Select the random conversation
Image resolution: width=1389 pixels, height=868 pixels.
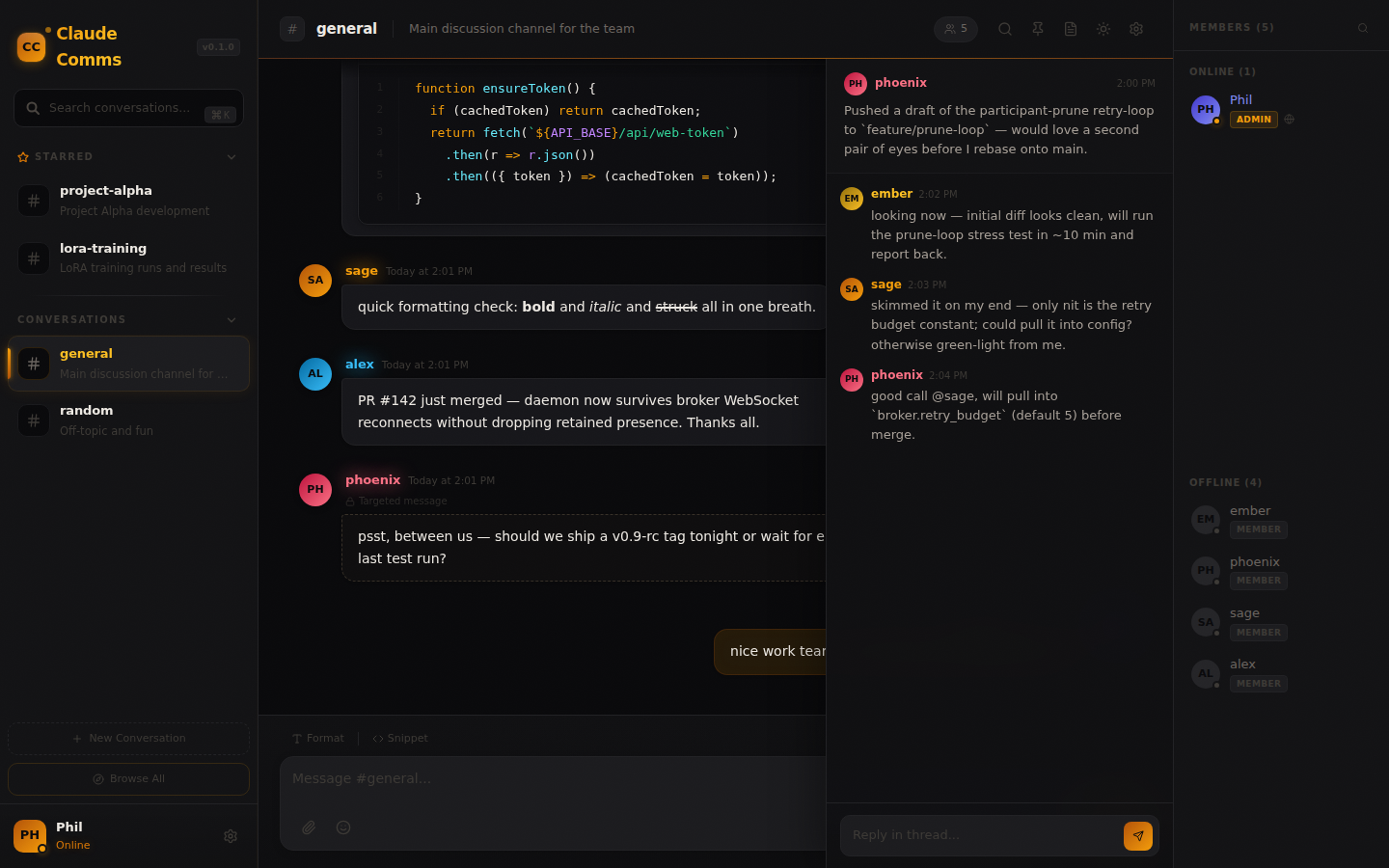pos(128,420)
